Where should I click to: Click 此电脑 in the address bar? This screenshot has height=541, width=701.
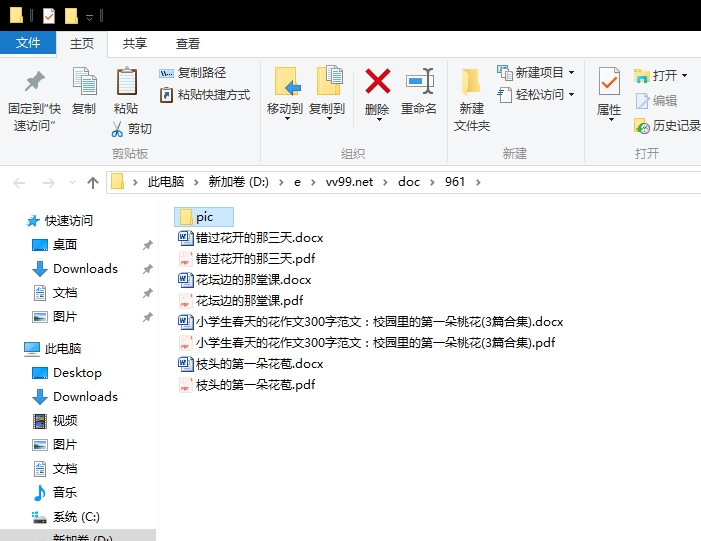click(x=166, y=182)
